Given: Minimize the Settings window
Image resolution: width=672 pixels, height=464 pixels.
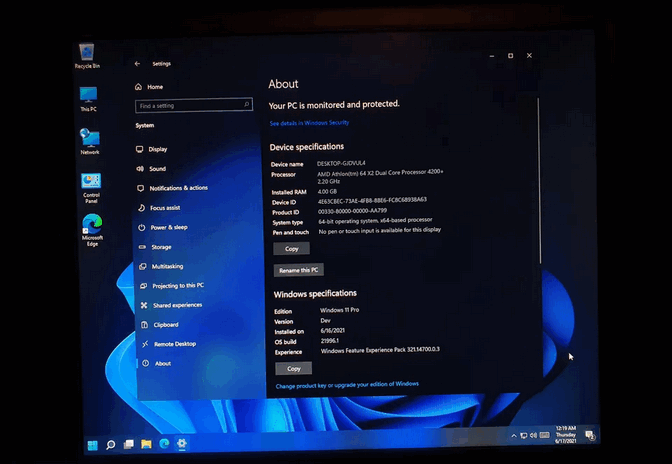Looking at the screenshot, I should click(492, 56).
